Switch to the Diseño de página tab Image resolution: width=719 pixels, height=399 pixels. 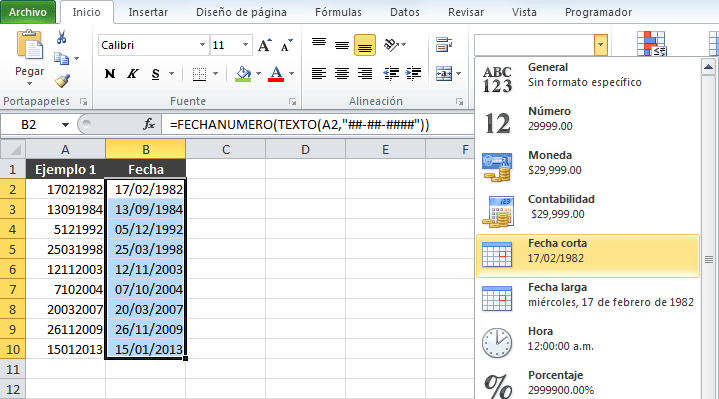[x=241, y=12]
